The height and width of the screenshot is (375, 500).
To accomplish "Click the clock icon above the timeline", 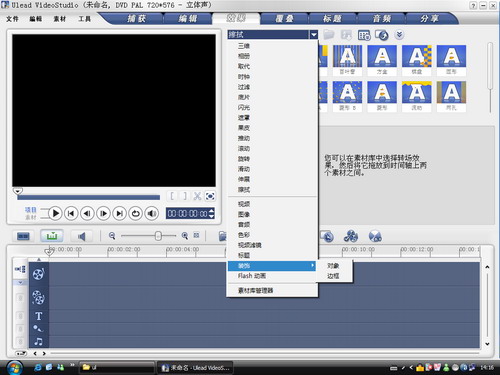I will tap(327, 236).
